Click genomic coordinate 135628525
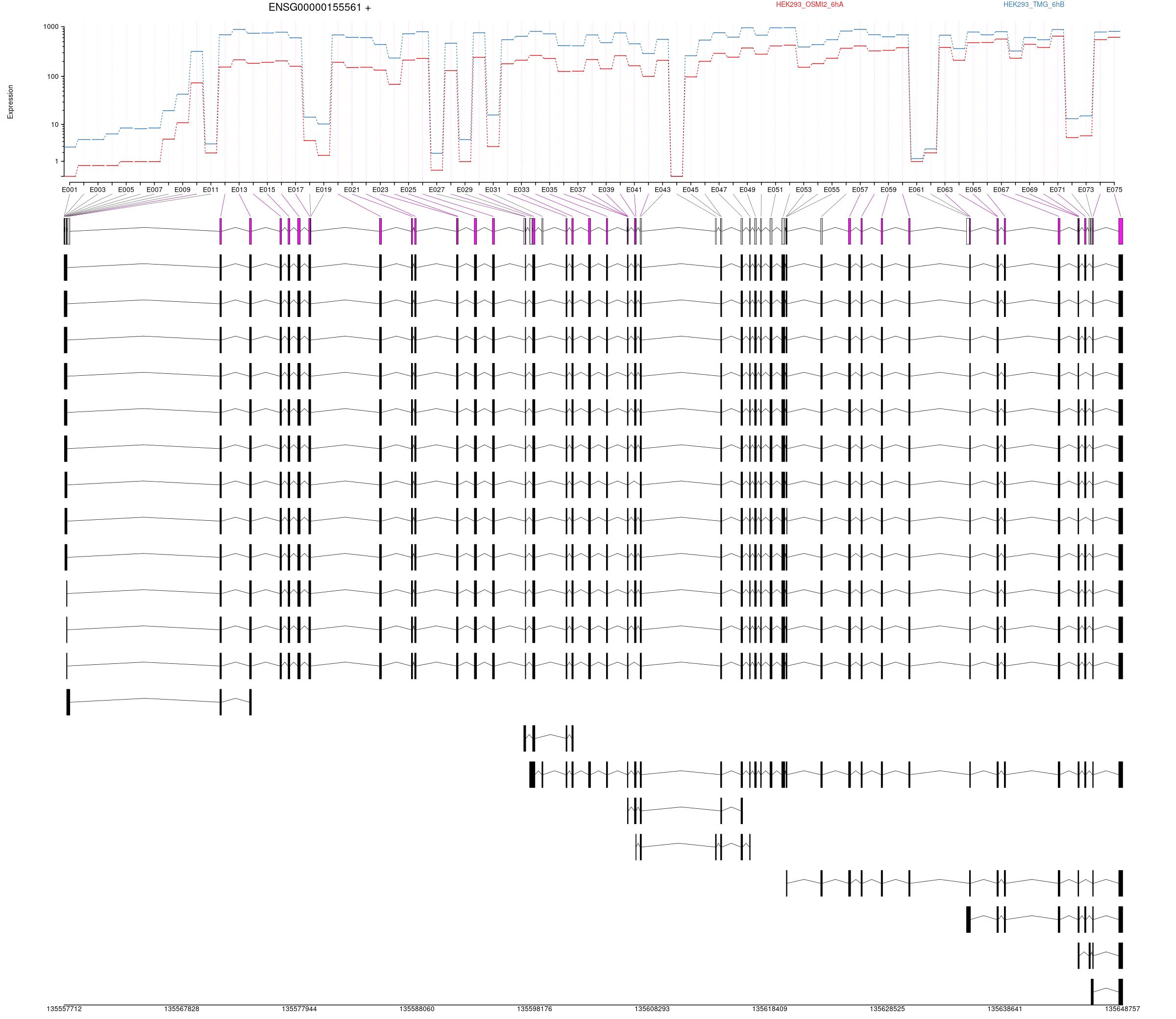This screenshot has width=1176, height=1019. (888, 1009)
